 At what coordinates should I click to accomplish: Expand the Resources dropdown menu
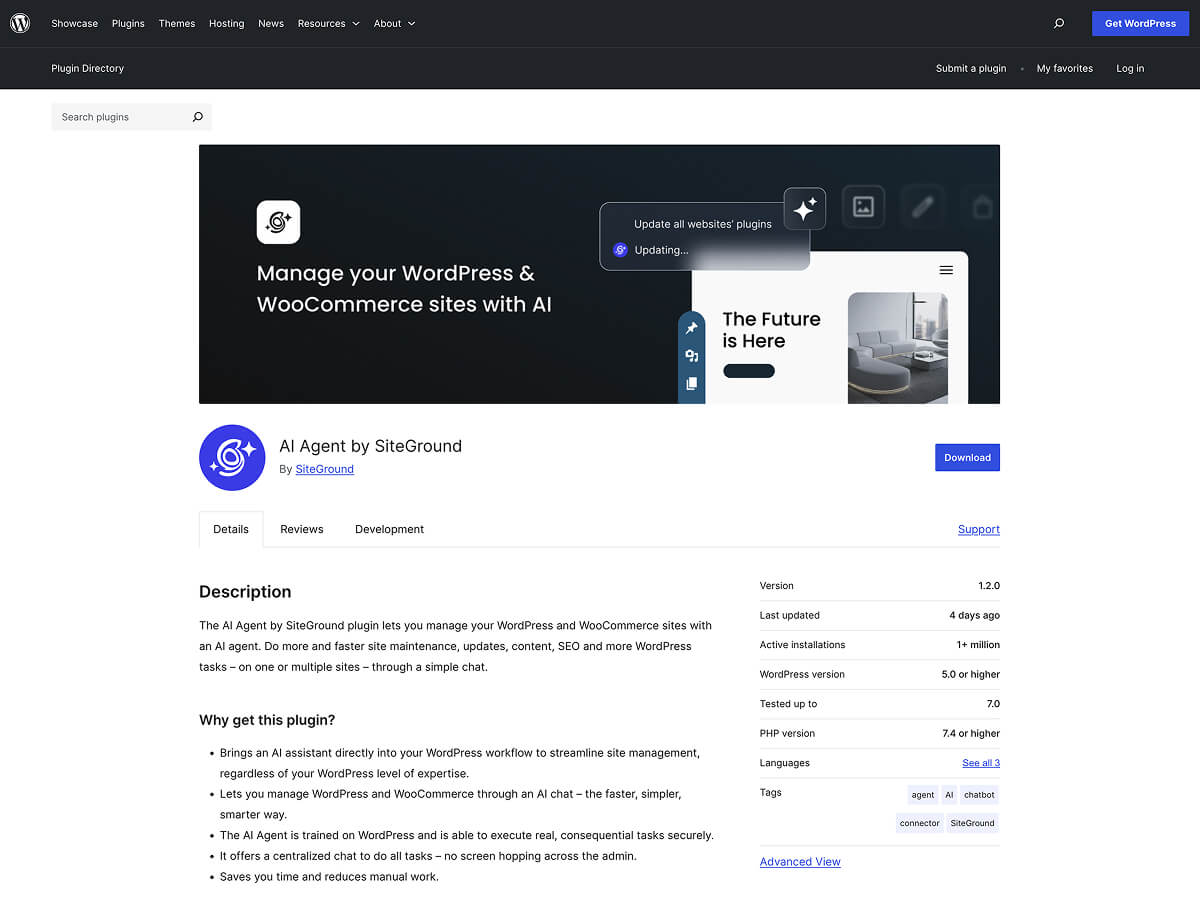pos(328,23)
